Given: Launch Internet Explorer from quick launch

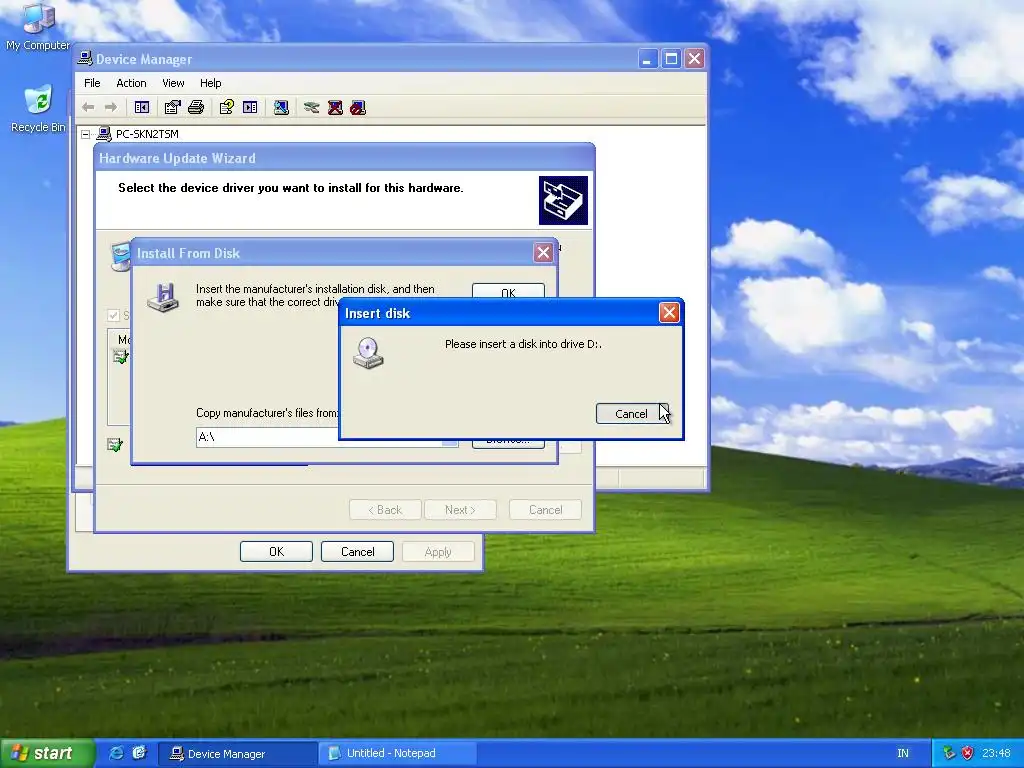Looking at the screenshot, I should [116, 753].
